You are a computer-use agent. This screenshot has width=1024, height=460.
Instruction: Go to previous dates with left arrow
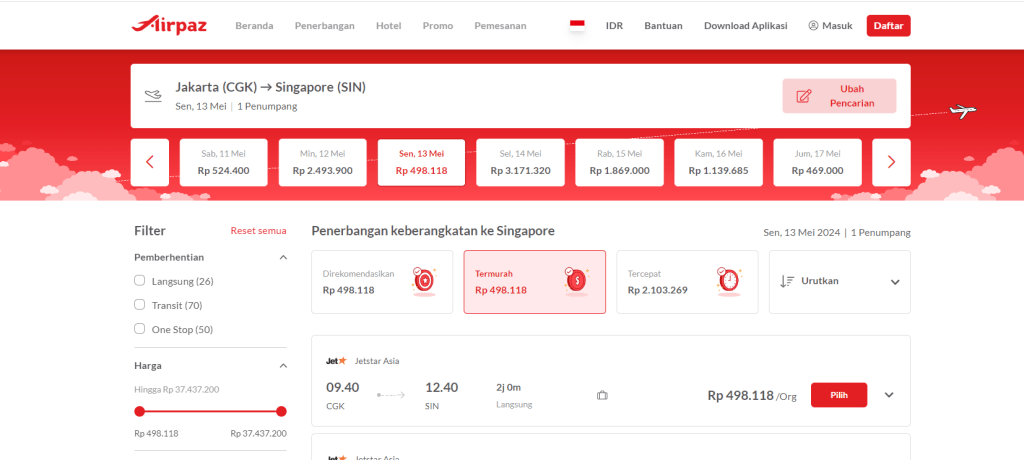(x=150, y=162)
